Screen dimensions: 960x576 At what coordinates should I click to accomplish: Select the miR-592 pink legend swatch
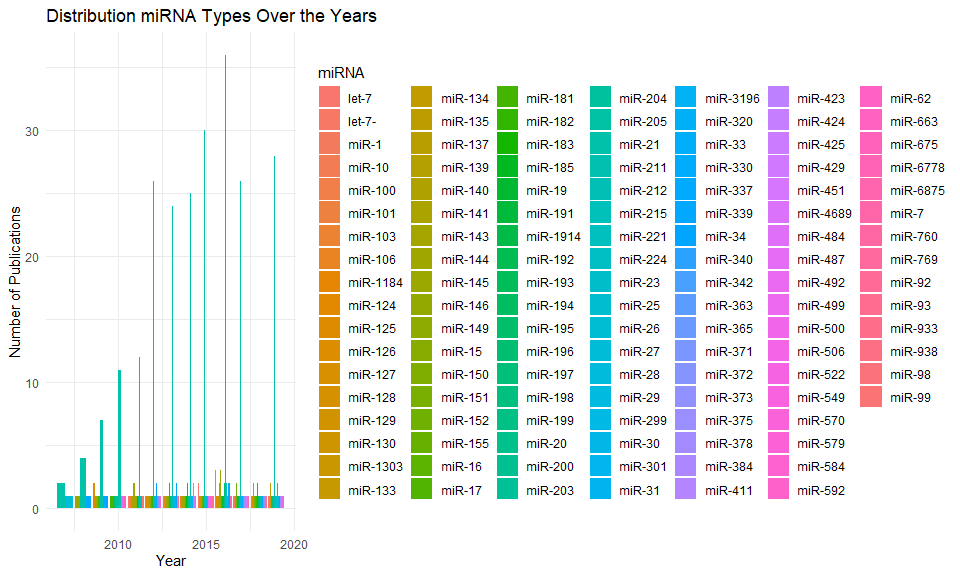coord(781,490)
